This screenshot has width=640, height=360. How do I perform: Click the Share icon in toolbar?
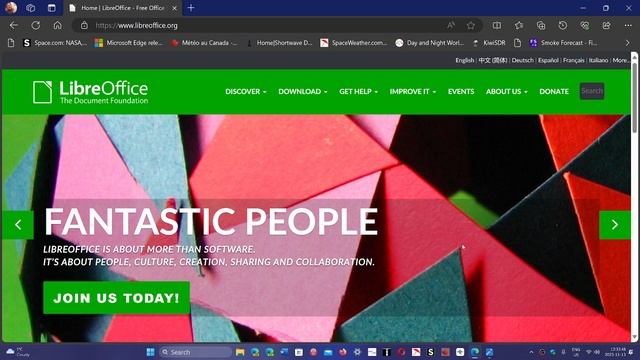tap(607, 25)
